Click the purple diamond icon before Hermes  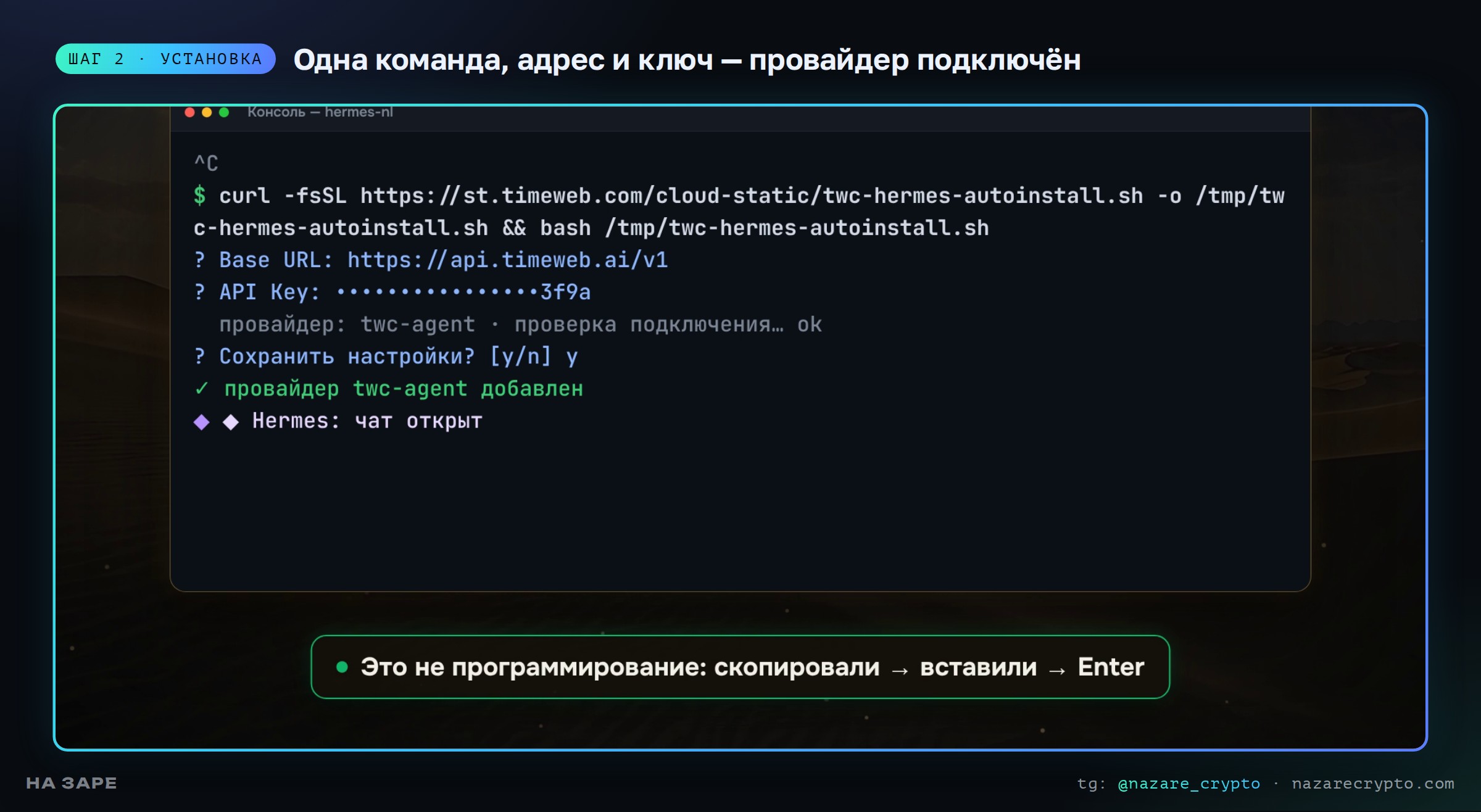[x=202, y=422]
